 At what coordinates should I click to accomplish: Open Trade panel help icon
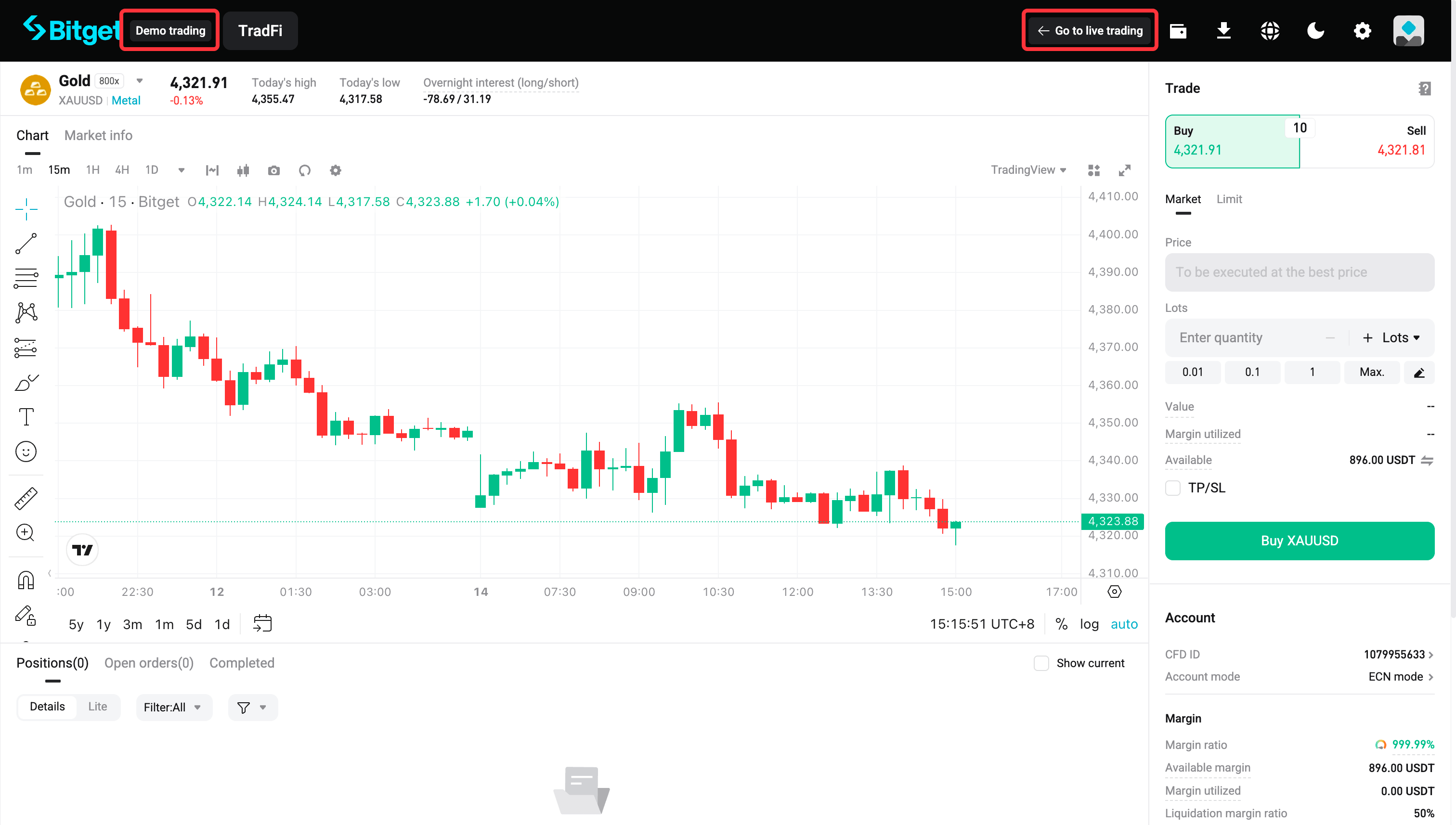coord(1425,89)
